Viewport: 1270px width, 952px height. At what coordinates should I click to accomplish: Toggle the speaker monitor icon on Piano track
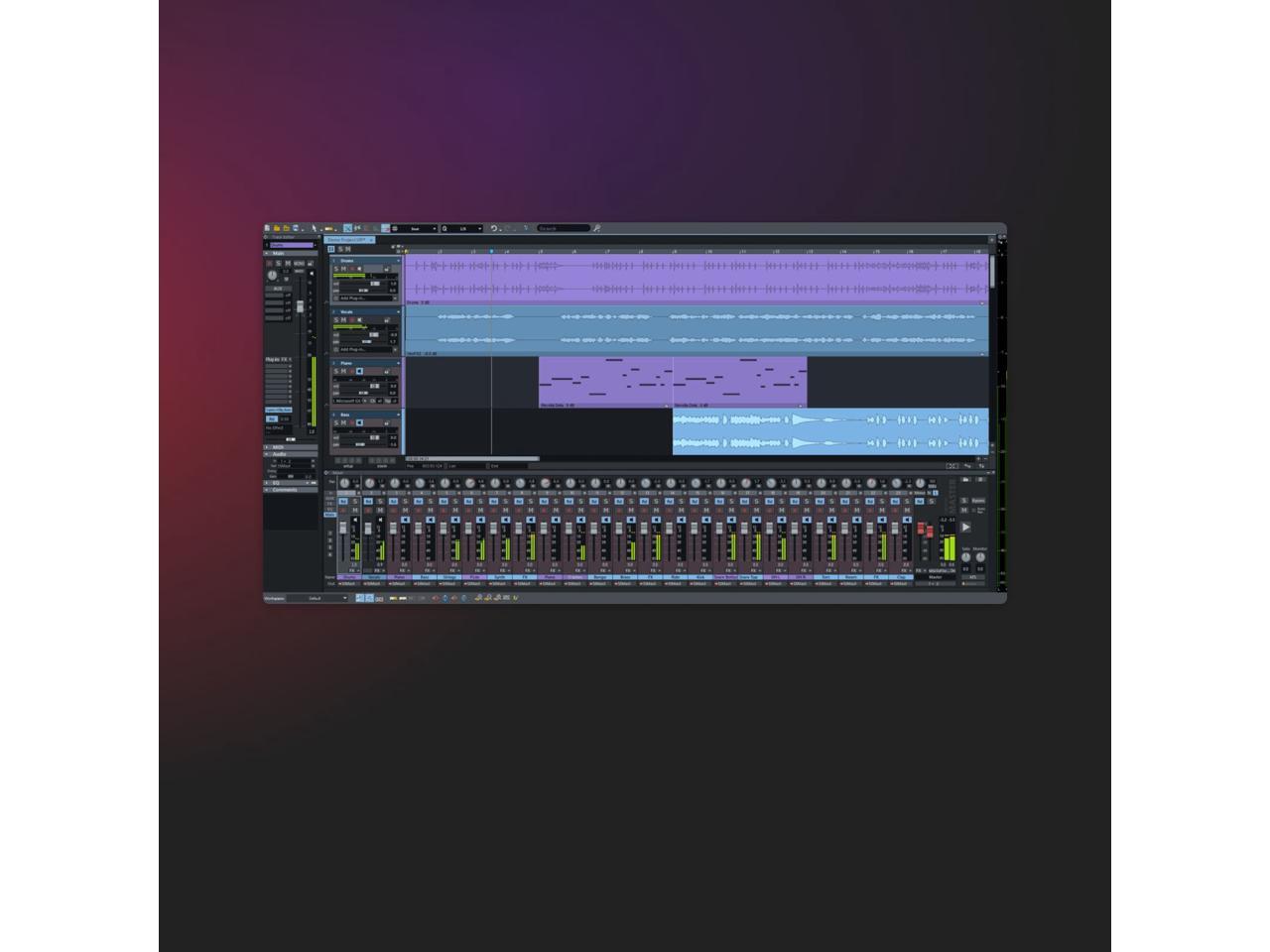359,371
